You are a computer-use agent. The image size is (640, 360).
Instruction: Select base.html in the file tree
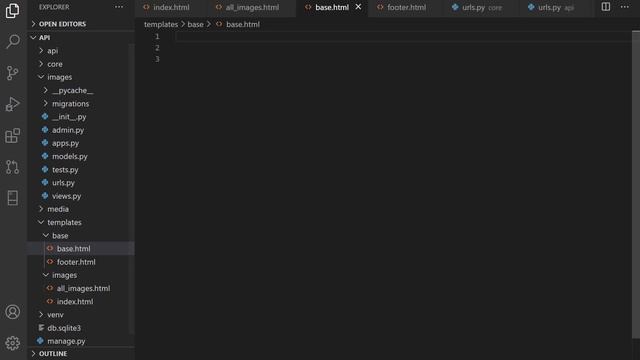click(81, 249)
